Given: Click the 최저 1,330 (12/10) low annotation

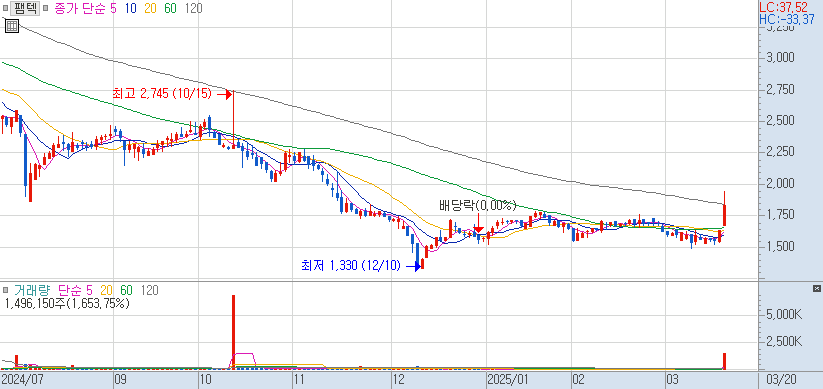Looking at the screenshot, I should 350,266.
